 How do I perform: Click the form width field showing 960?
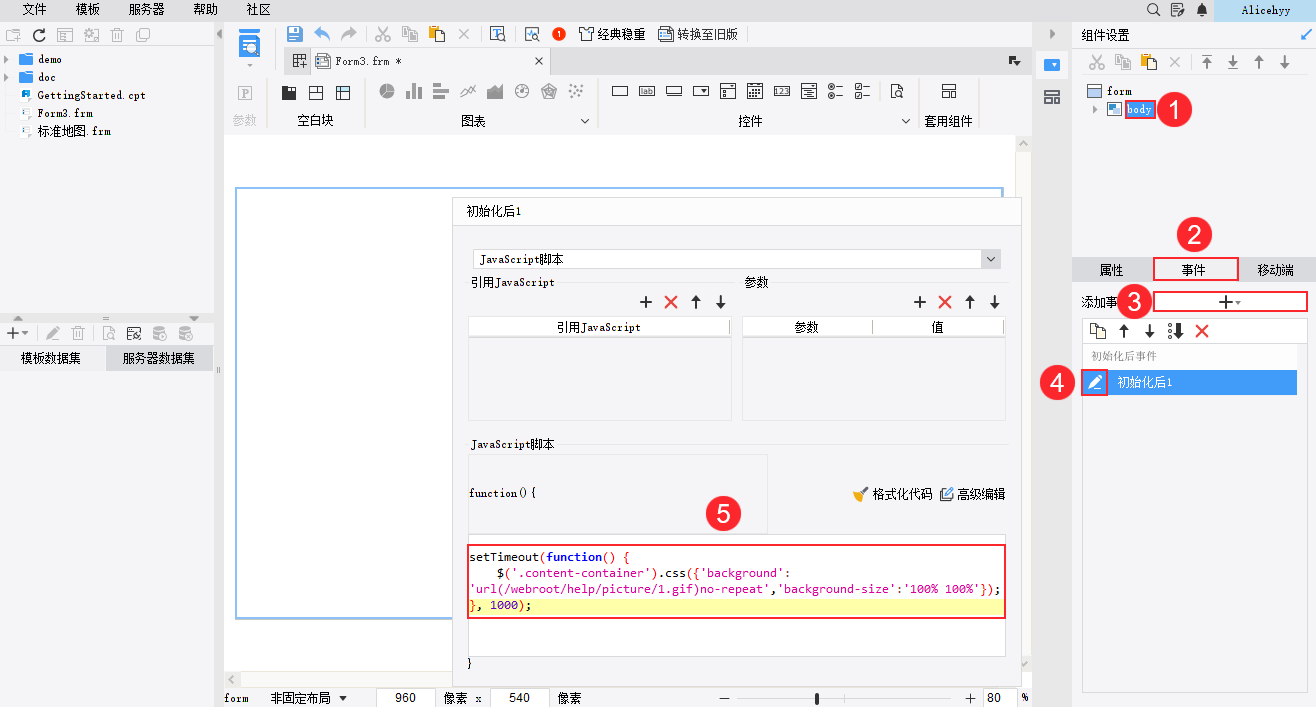(x=405, y=698)
